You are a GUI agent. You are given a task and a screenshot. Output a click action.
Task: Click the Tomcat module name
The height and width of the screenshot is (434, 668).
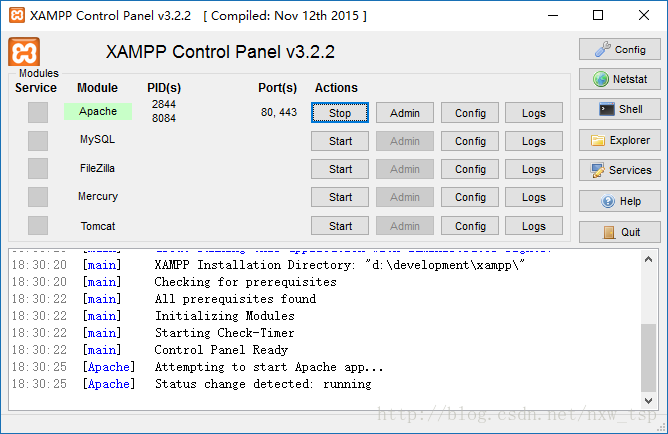click(x=98, y=226)
